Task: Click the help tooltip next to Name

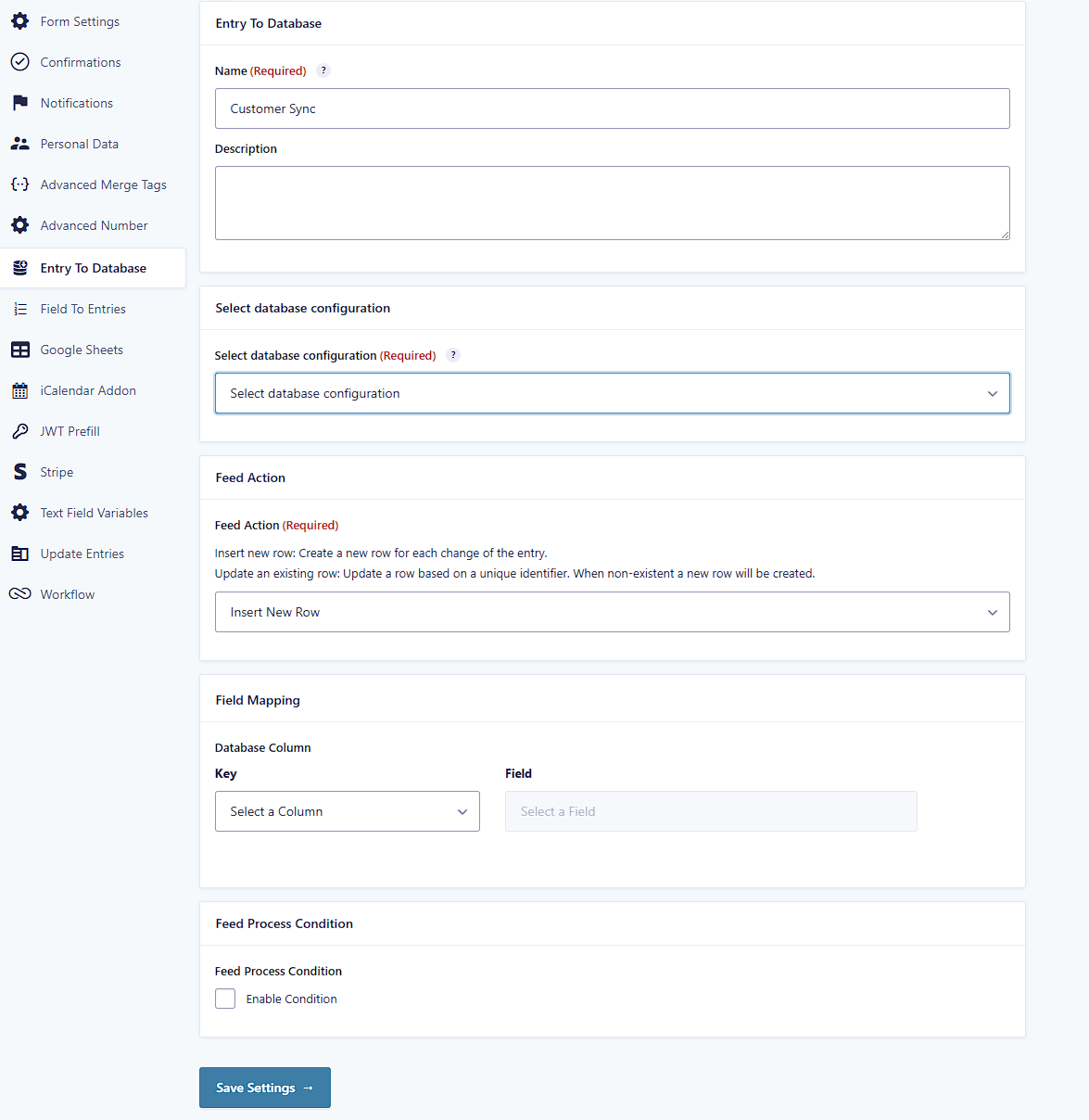Action: pos(323,70)
